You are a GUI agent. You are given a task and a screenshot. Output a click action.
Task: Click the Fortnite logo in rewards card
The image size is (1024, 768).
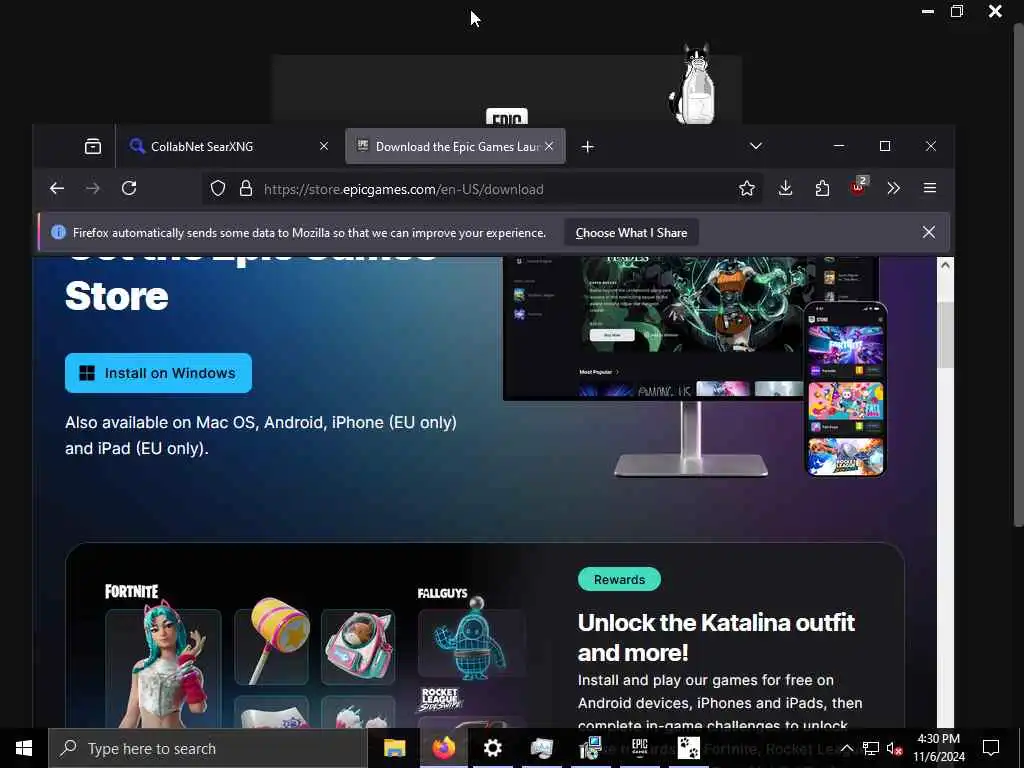pos(131,592)
